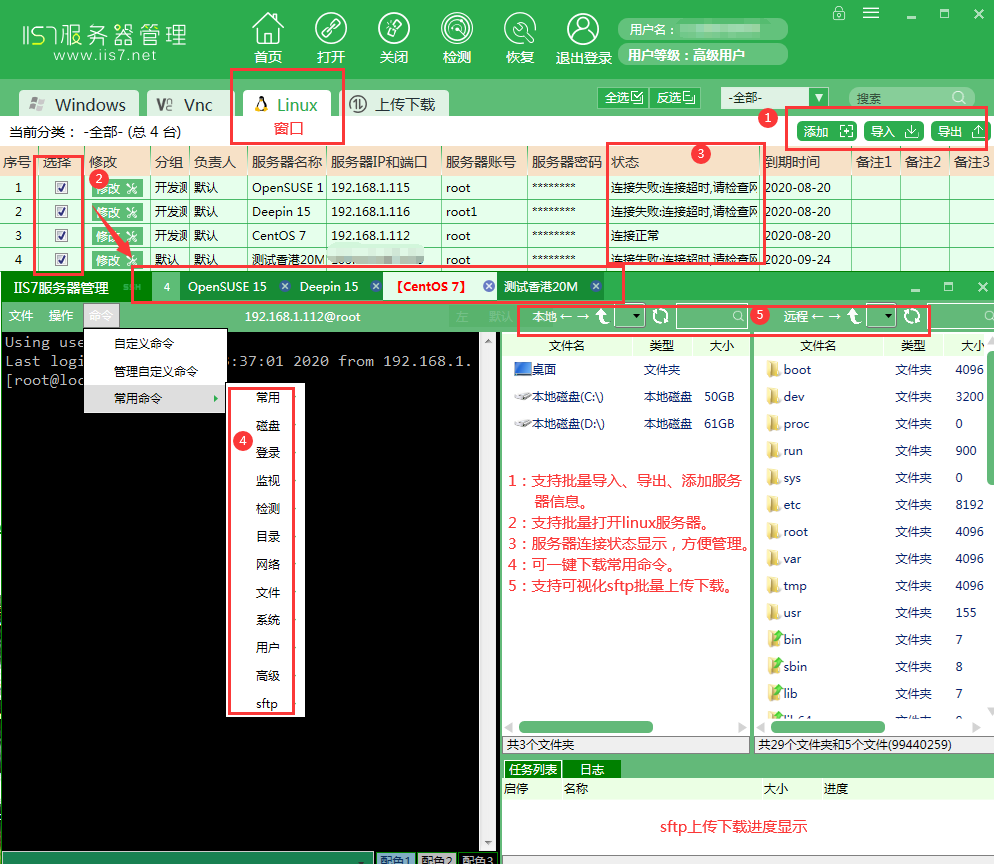Click the 打开 open server icon
Image resolution: width=994 pixels, height=864 pixels.
click(330, 30)
